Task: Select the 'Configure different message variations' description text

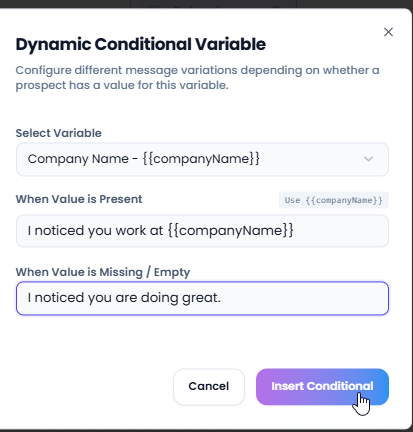Action: coord(197,78)
